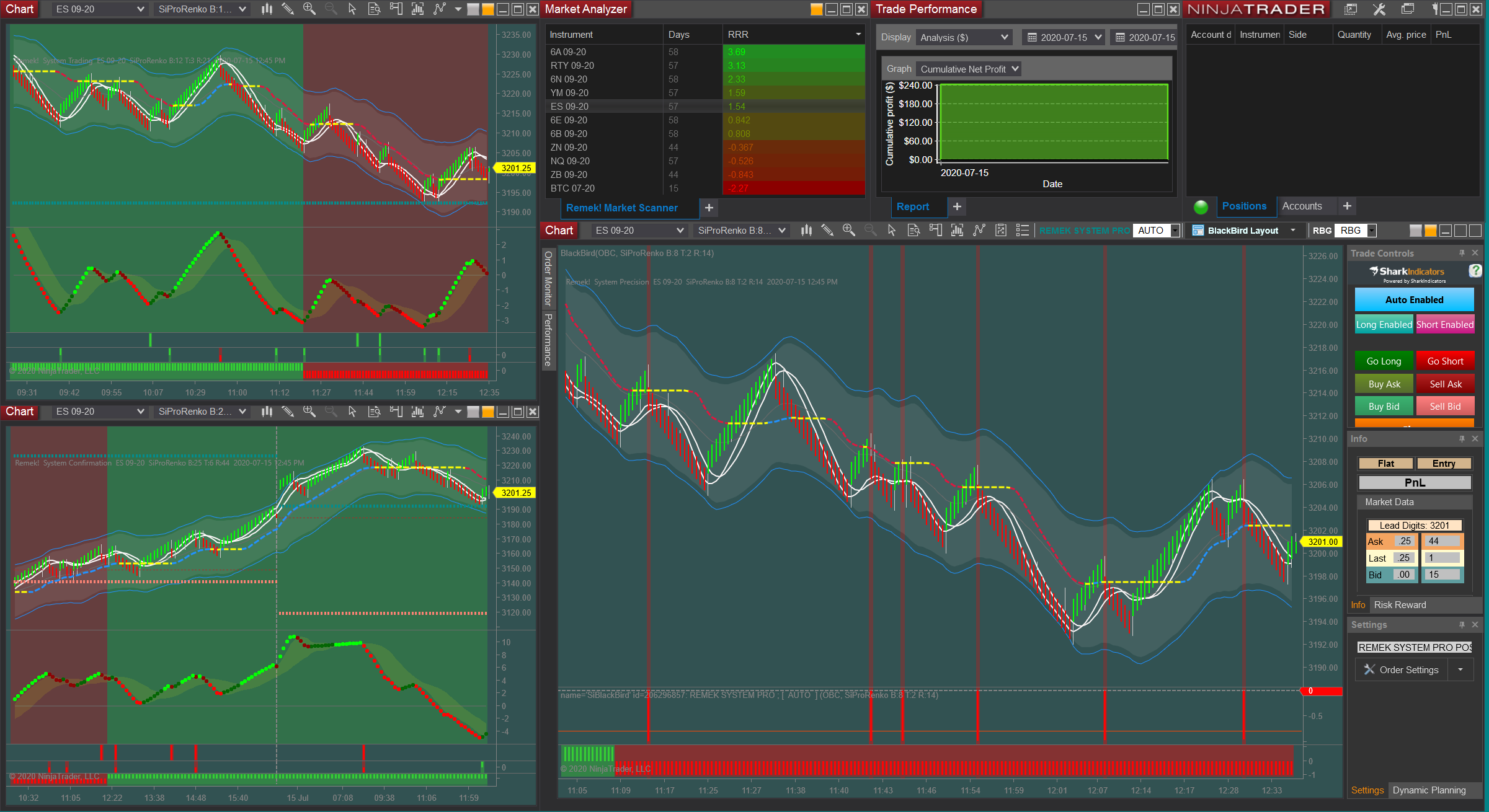This screenshot has height=812, width=1489.
Task: Click zoom-in magnifier in main chart toolbar
Action: pos(849,231)
